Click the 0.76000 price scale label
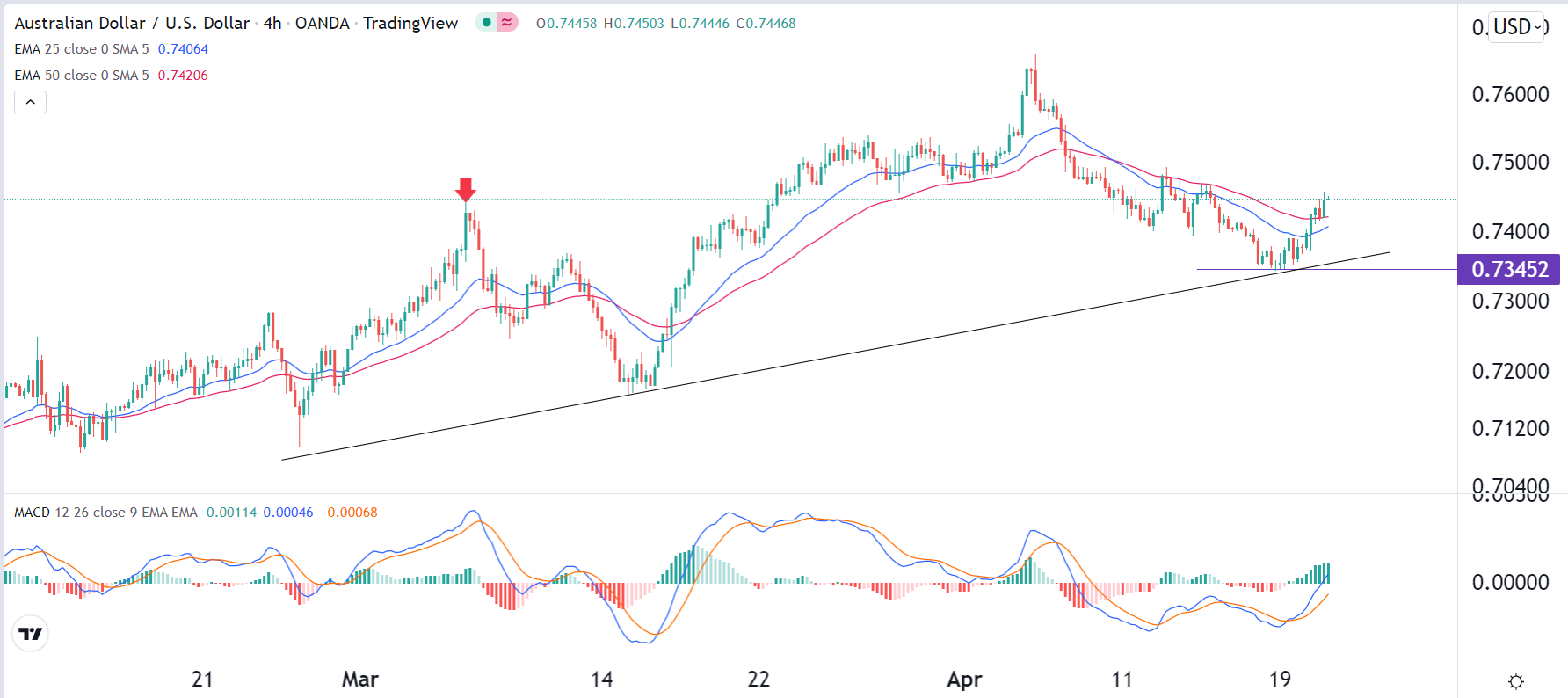This screenshot has width=1568, height=698. click(1510, 95)
